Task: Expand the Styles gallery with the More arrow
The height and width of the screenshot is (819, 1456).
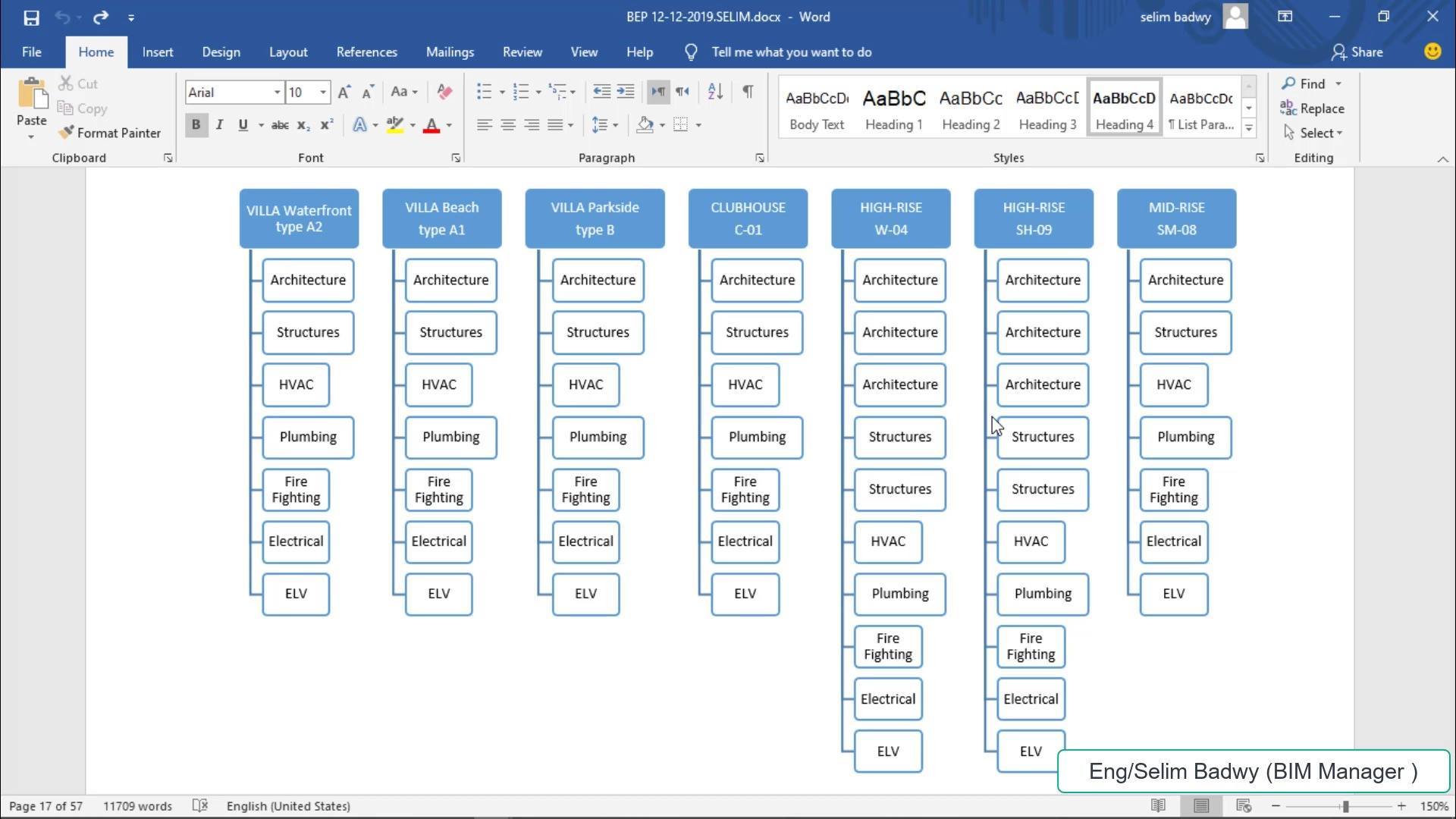Action: coord(1249,128)
